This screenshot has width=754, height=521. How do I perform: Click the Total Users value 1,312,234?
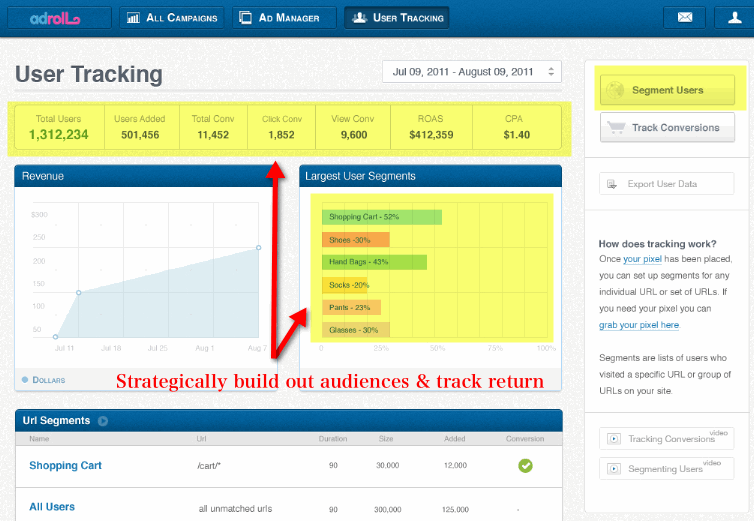click(59, 135)
